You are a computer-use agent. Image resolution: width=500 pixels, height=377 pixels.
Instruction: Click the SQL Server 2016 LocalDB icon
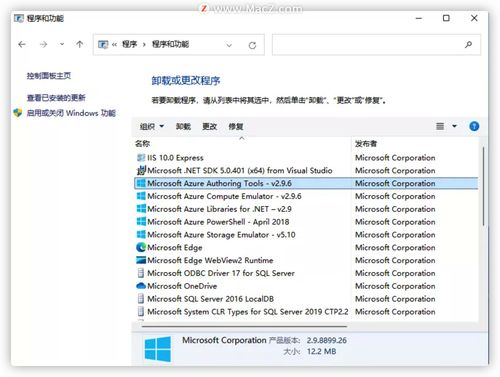click(x=141, y=299)
